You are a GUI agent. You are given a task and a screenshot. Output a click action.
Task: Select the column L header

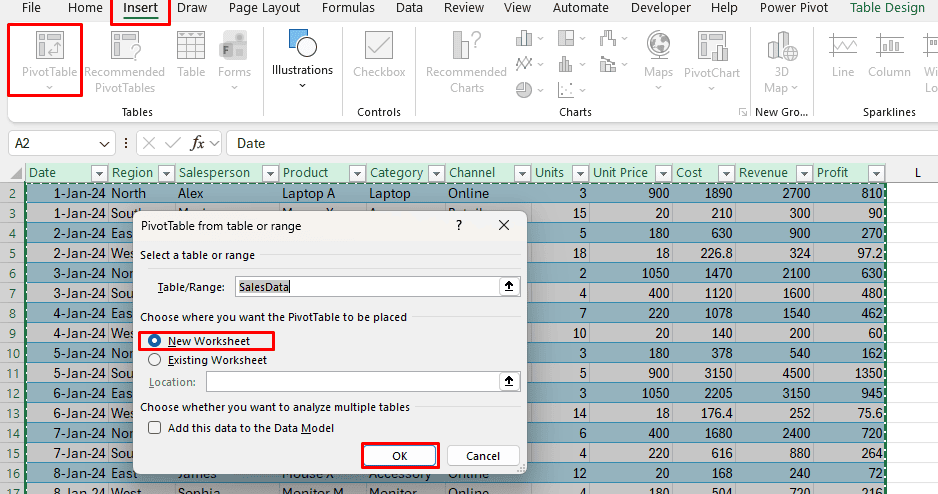tap(917, 173)
